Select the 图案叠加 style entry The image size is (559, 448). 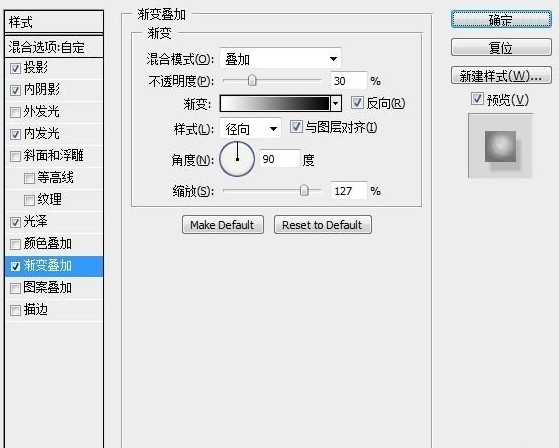click(x=54, y=288)
